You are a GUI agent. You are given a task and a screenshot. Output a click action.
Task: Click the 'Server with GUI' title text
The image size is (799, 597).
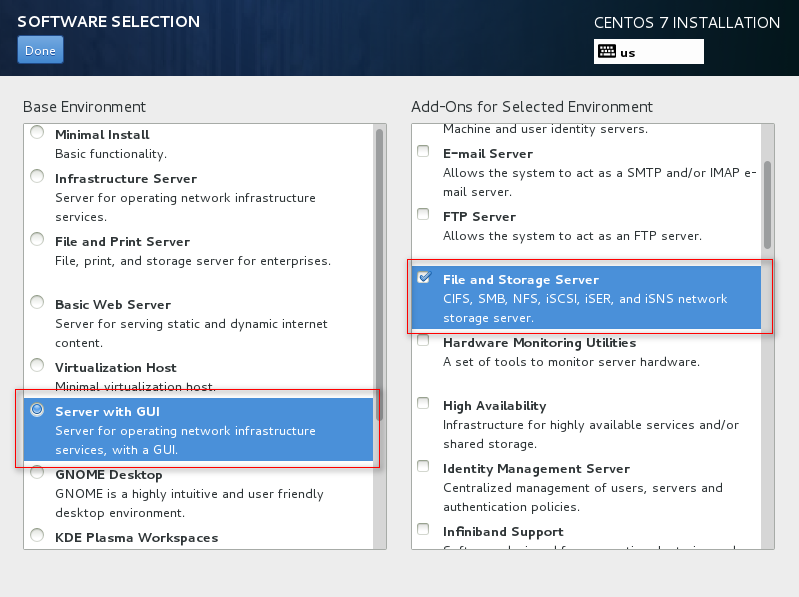coord(108,412)
